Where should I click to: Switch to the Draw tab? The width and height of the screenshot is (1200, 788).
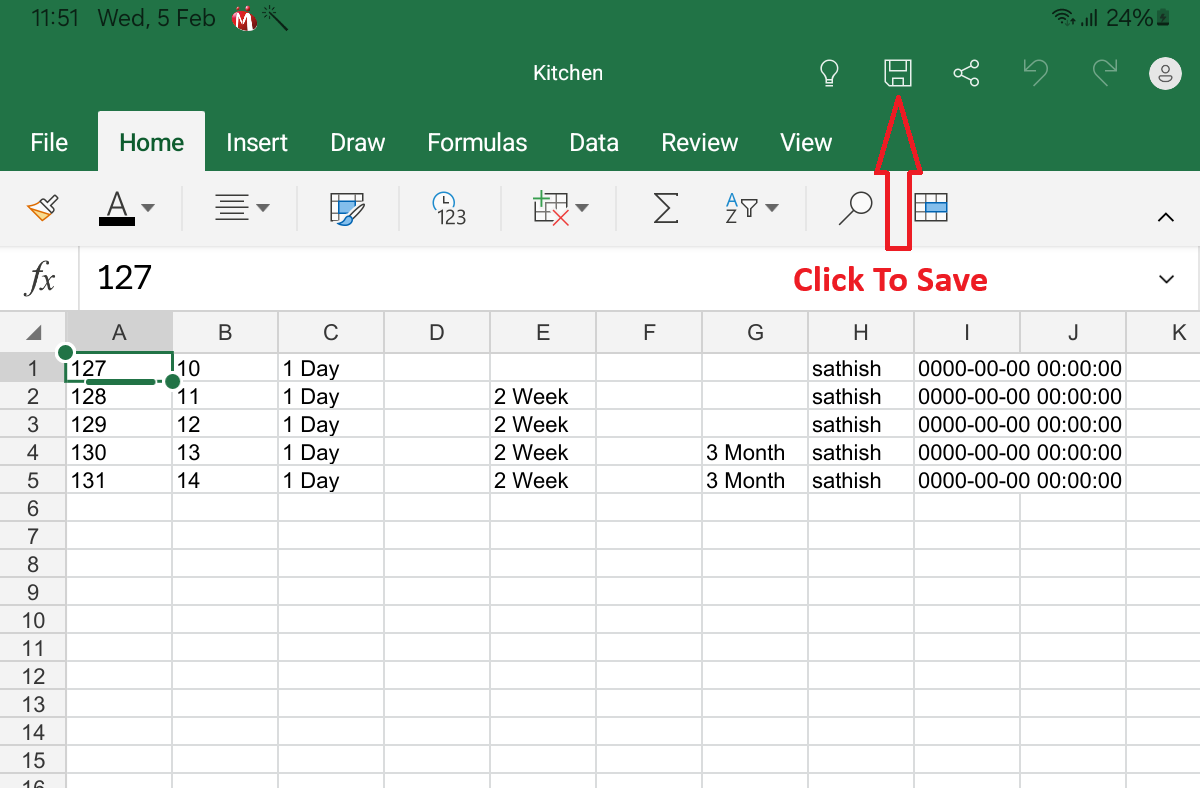[358, 143]
